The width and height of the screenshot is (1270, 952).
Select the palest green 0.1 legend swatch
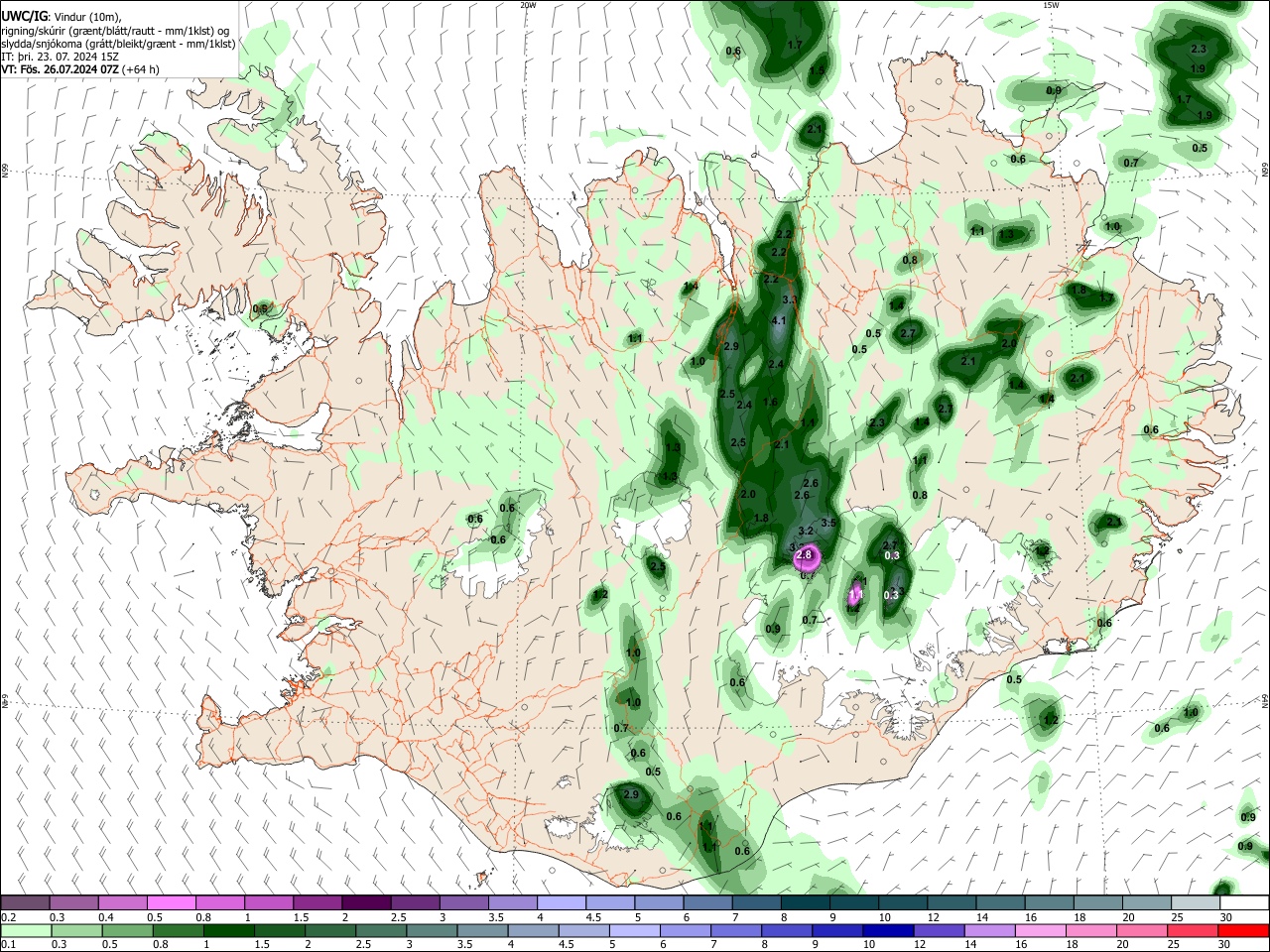(x=25, y=930)
